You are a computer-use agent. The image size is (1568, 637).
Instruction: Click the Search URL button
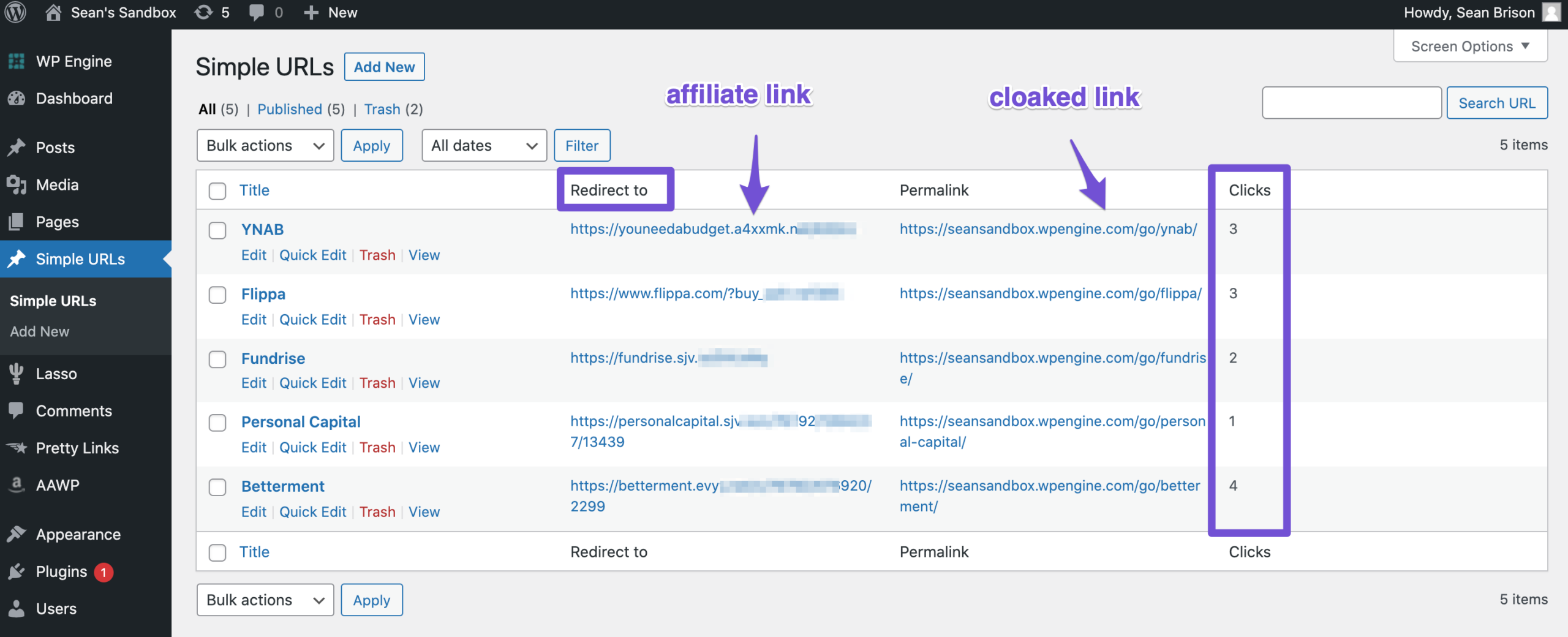[1497, 103]
